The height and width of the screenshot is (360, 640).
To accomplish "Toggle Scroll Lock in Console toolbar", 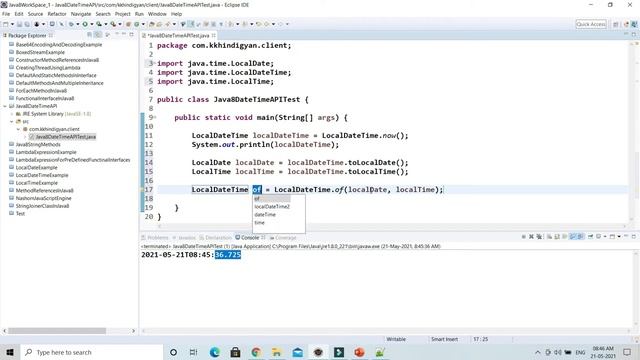I will pyautogui.click(x=557, y=236).
